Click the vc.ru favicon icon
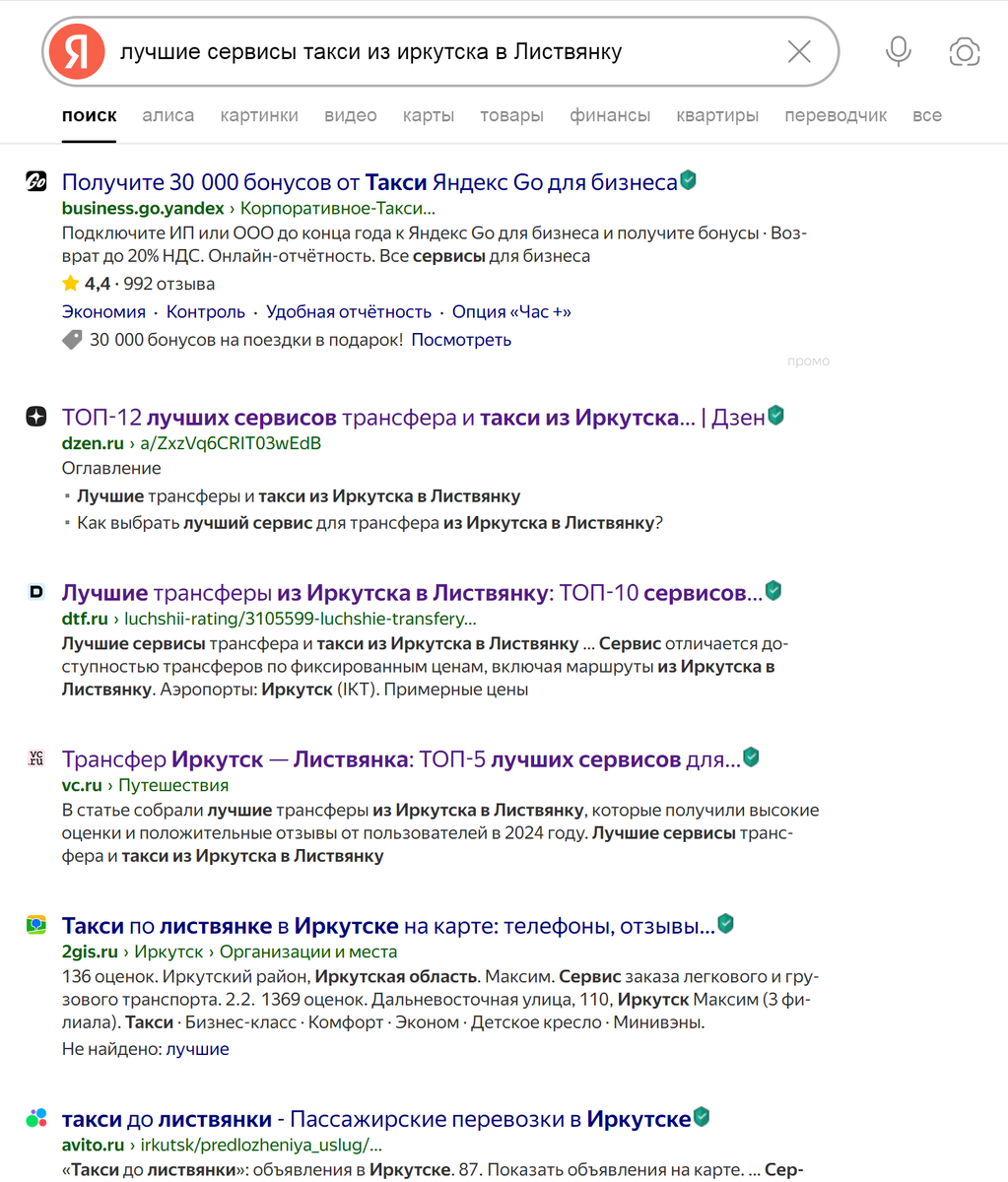This screenshot has height=1182, width=1008. tap(36, 758)
